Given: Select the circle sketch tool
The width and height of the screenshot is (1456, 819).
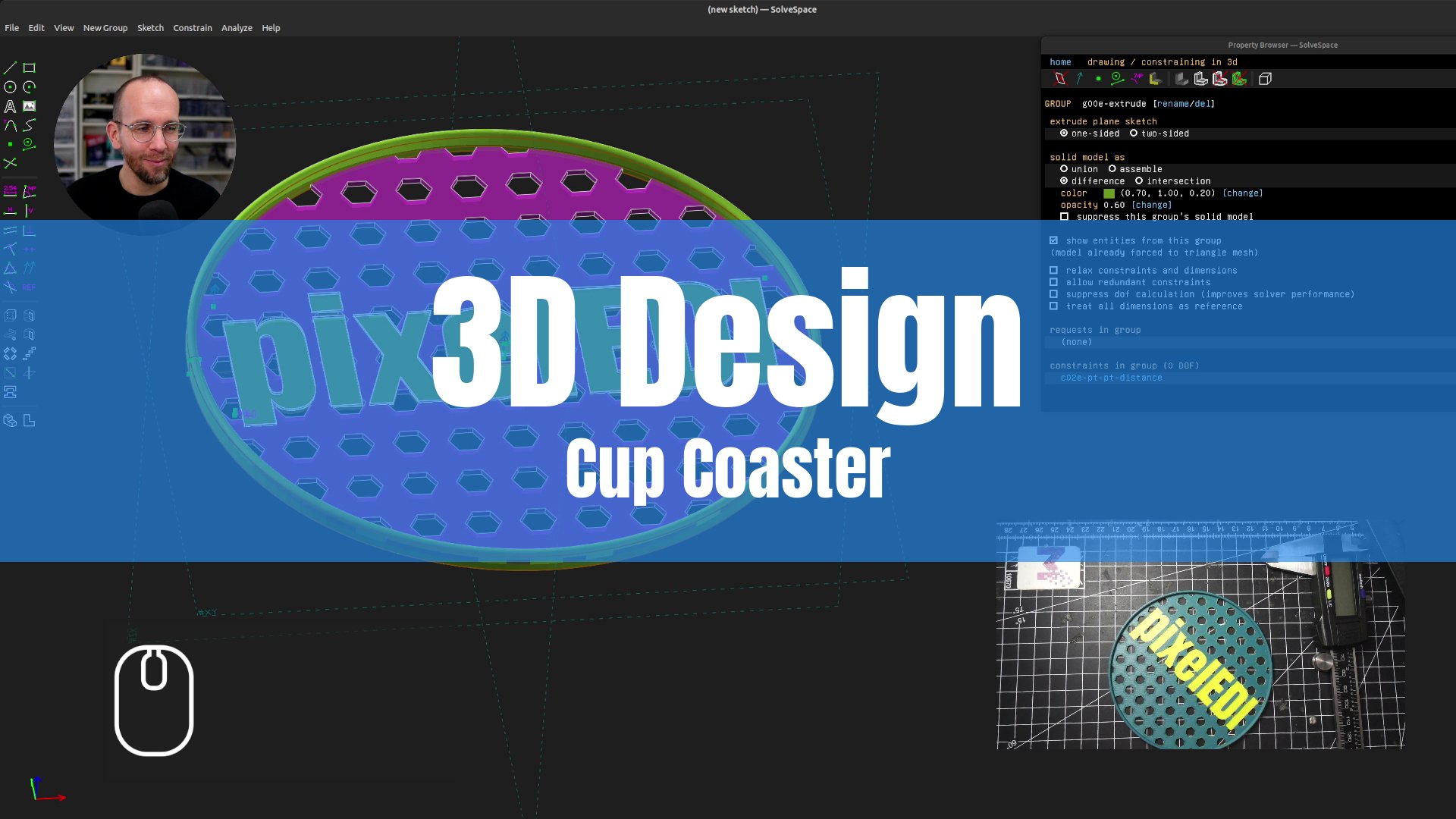Looking at the screenshot, I should (x=10, y=87).
